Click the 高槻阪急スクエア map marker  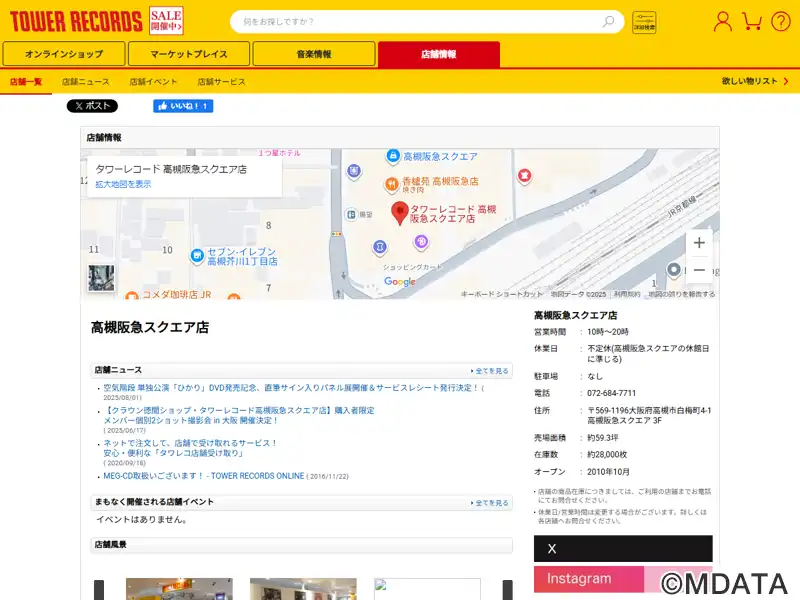393,156
